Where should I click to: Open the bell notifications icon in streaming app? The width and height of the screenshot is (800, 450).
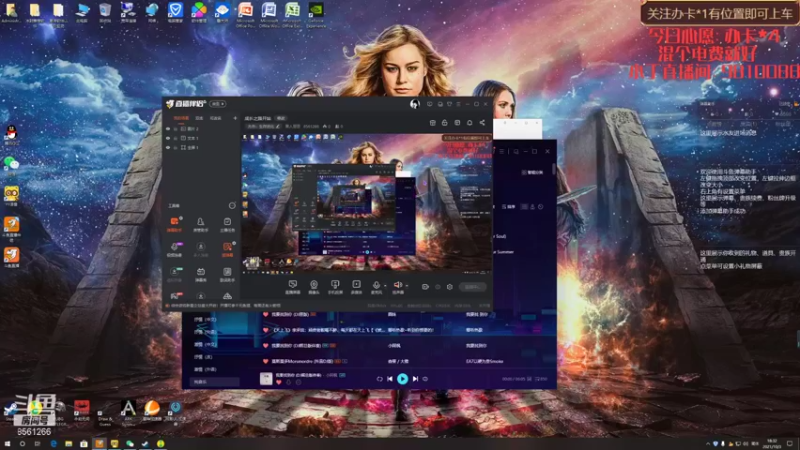[x=469, y=122]
